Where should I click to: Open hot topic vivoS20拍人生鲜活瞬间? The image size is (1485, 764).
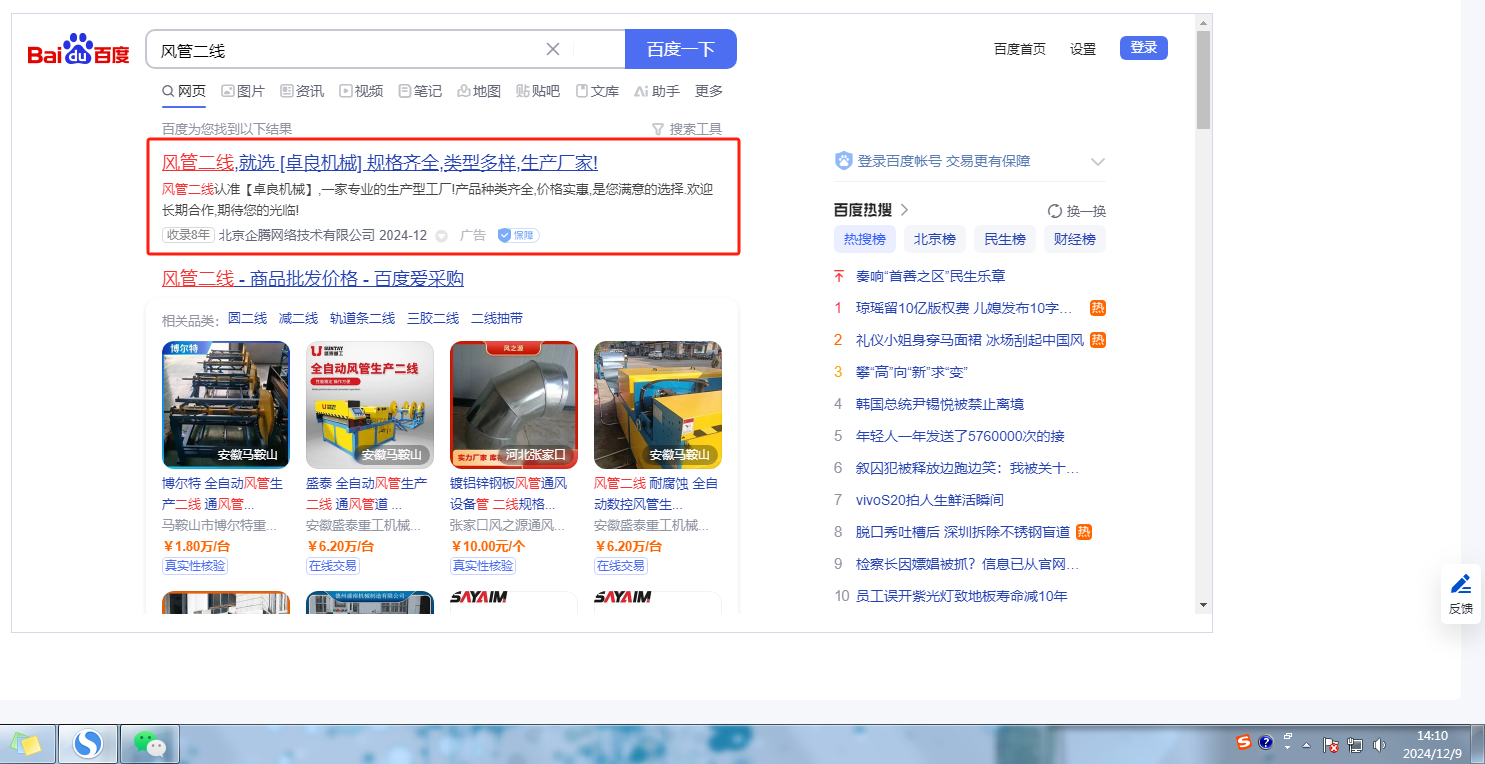[930, 500]
